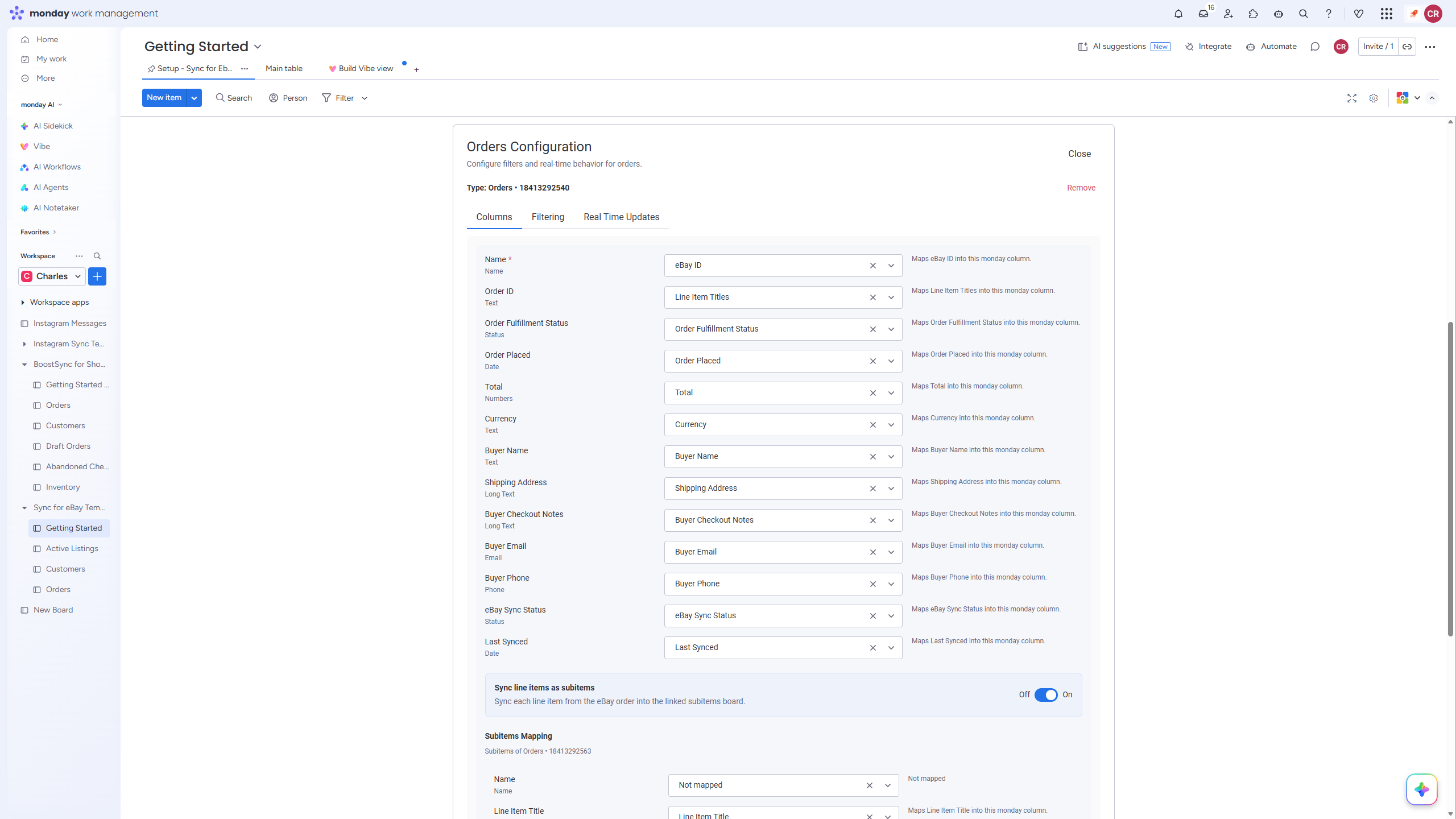This screenshot has height=819, width=1456.
Task: Open the Integrate button
Action: point(1208,47)
